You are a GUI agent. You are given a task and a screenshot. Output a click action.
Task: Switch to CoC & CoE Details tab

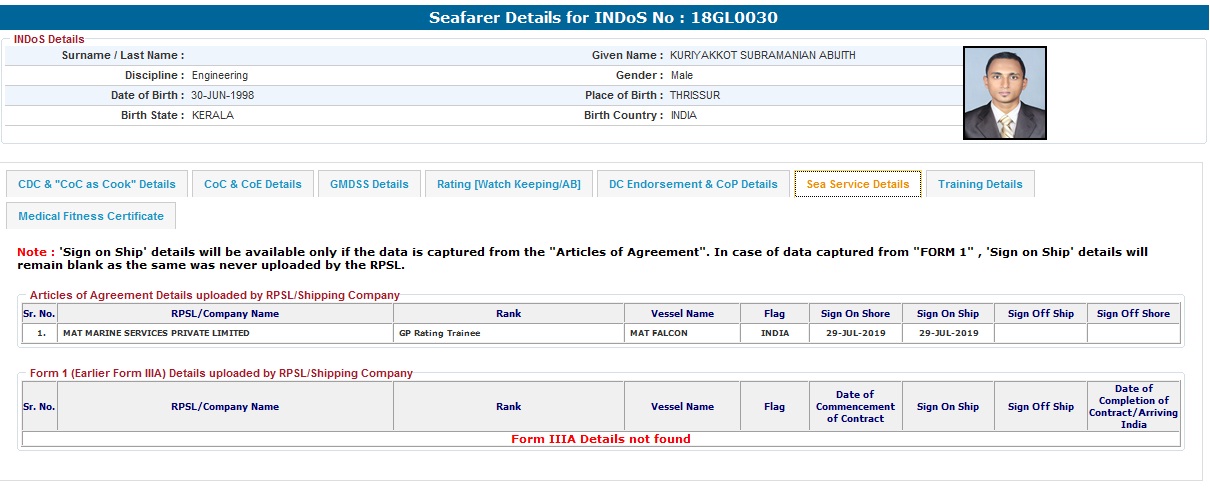click(252, 184)
